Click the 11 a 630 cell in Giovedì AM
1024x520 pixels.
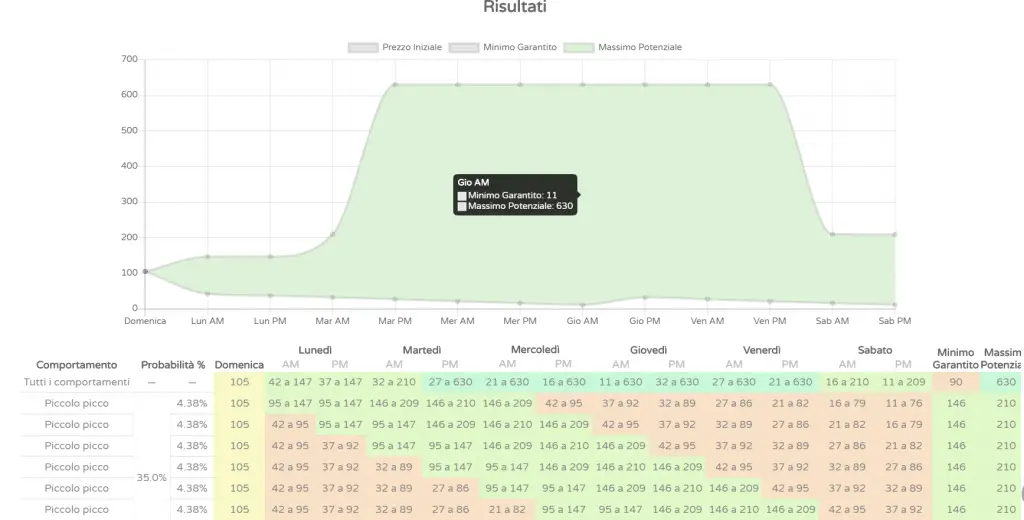[620, 382]
